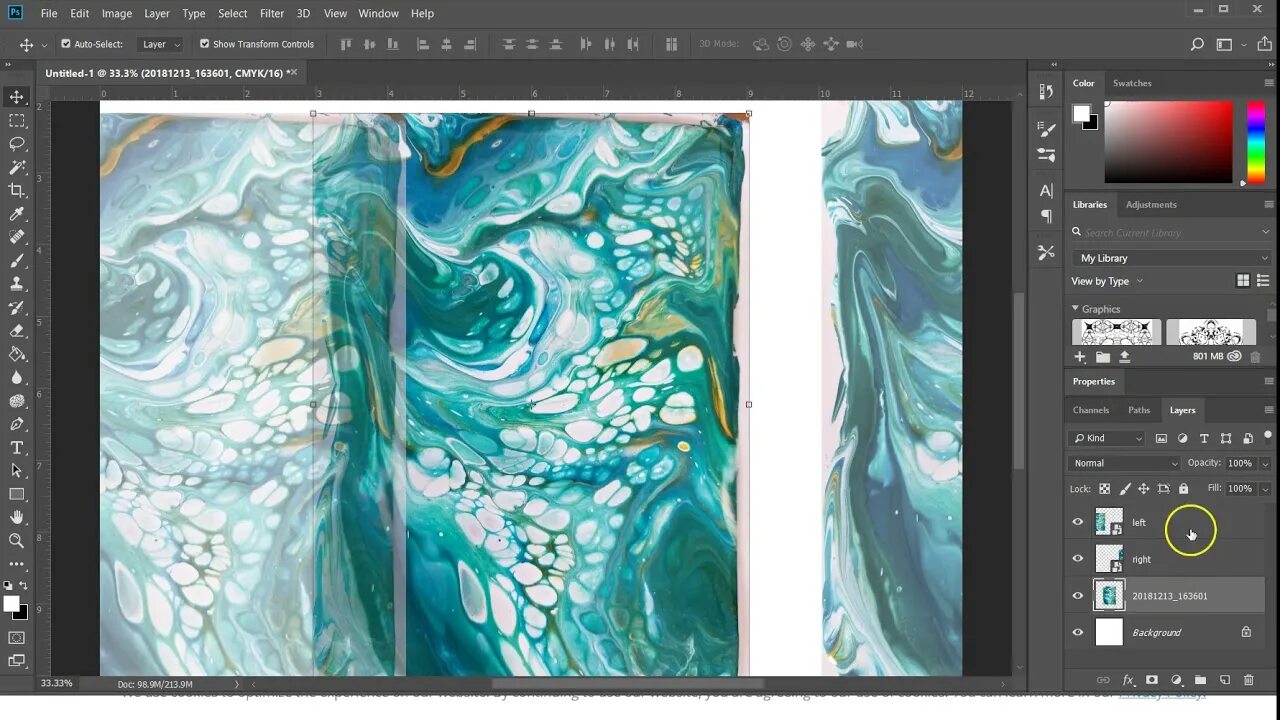The height and width of the screenshot is (720, 1280).
Task: Toggle lock all padlock icon
Action: coord(1184,489)
